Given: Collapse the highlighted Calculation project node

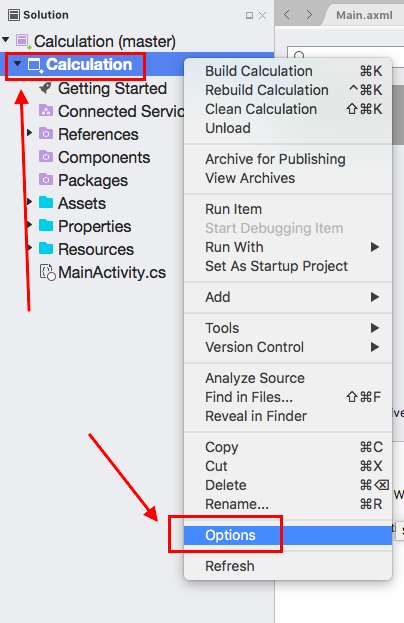Looking at the screenshot, I should coord(17,64).
